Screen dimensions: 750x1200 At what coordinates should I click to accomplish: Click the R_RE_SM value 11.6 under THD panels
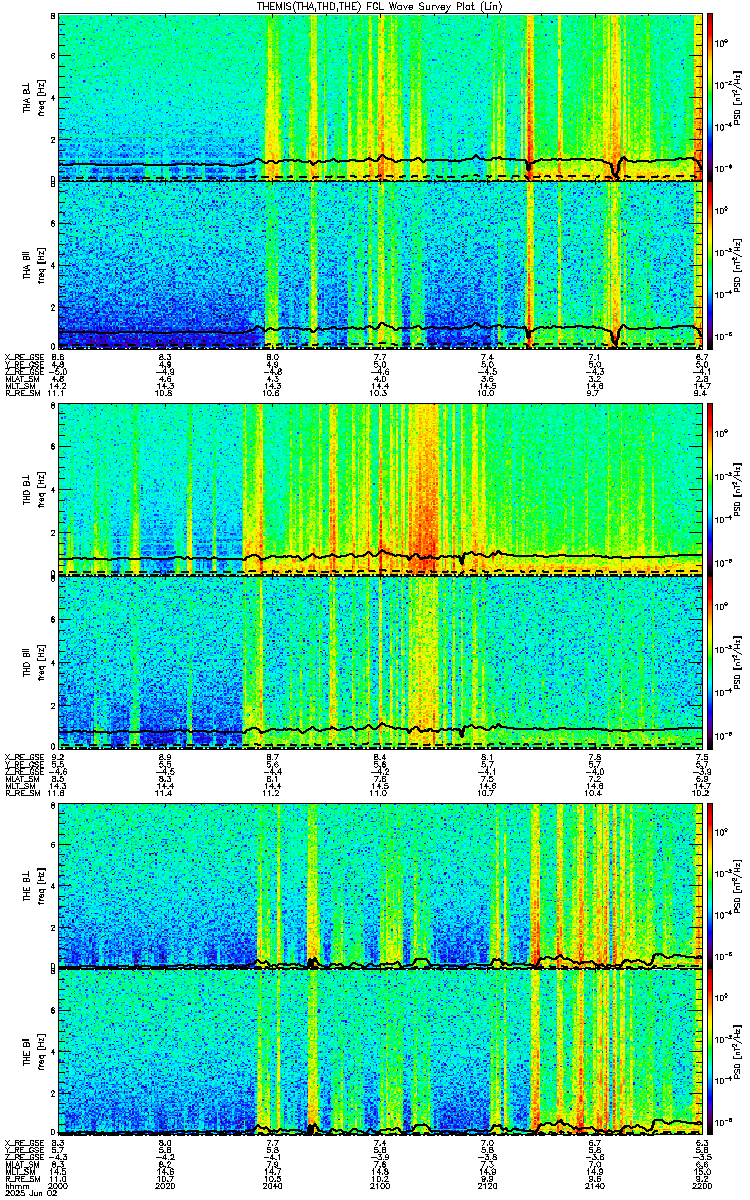click(58, 793)
